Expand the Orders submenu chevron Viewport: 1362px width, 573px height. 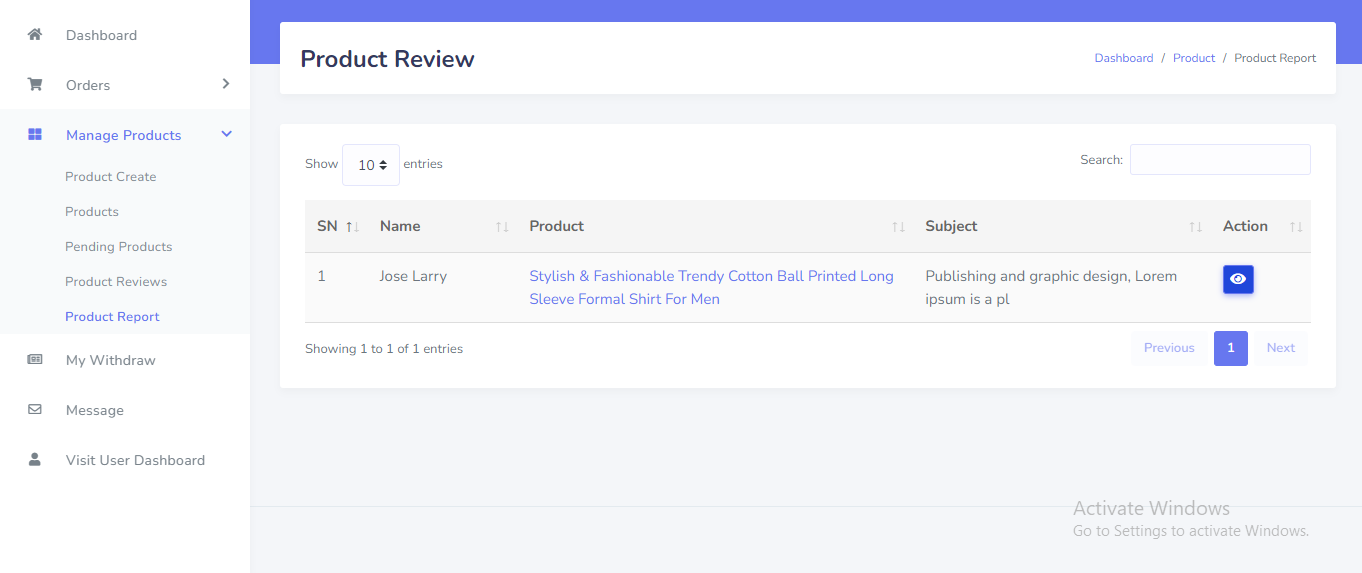click(226, 84)
